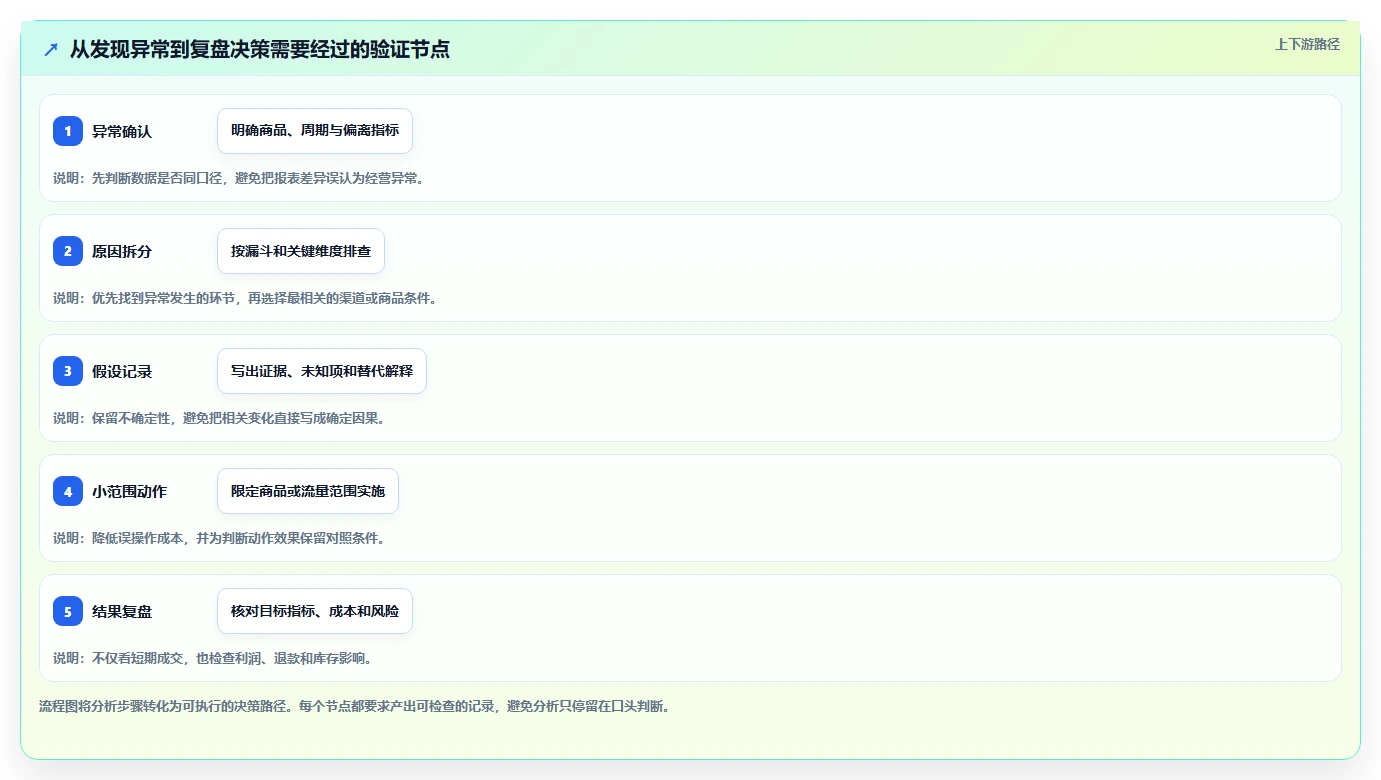Click the heading 从发现异常到复盘决策需要经过的验证节点
The height and width of the screenshot is (780, 1381).
[260, 49]
